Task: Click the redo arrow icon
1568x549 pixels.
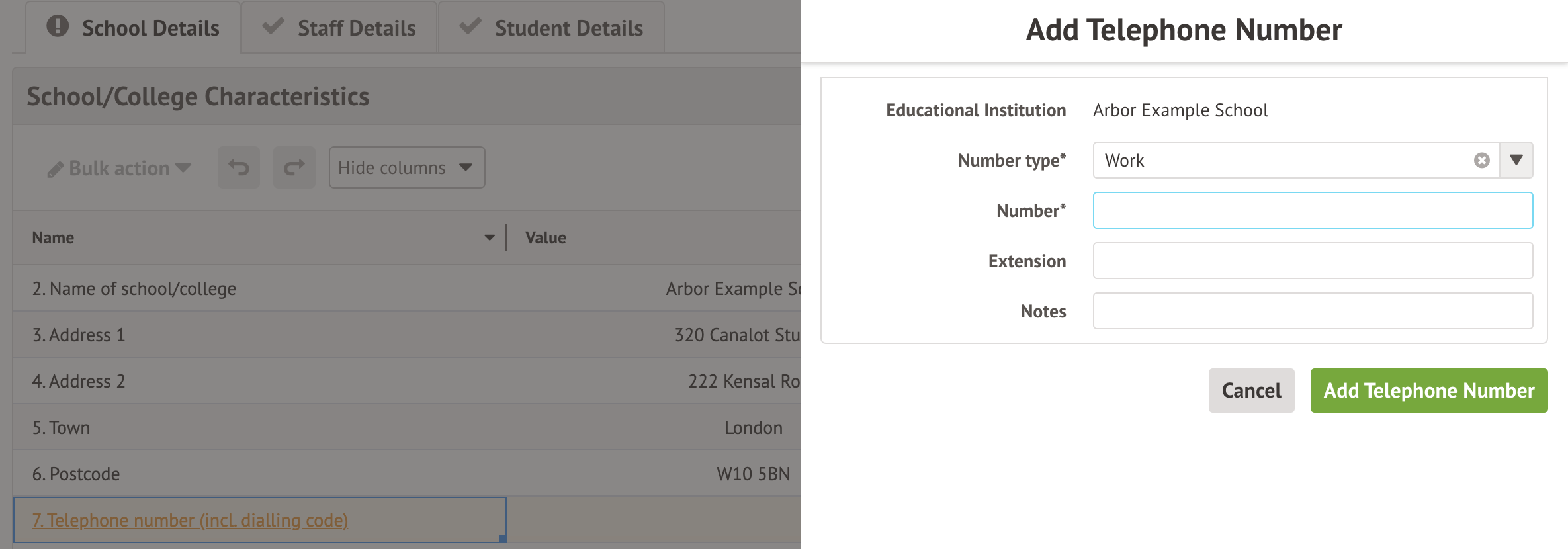Action: point(294,167)
